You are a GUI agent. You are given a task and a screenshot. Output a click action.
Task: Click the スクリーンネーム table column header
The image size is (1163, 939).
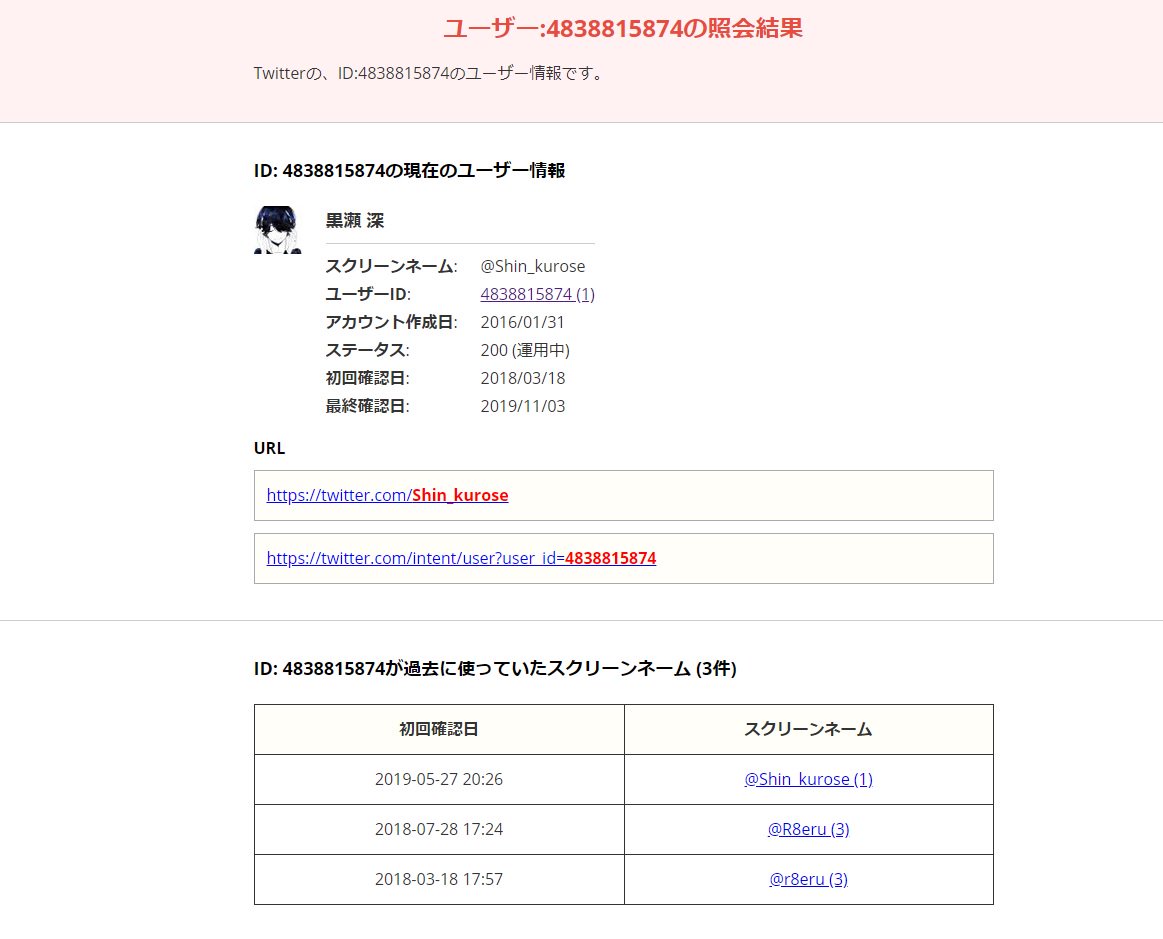click(808, 729)
